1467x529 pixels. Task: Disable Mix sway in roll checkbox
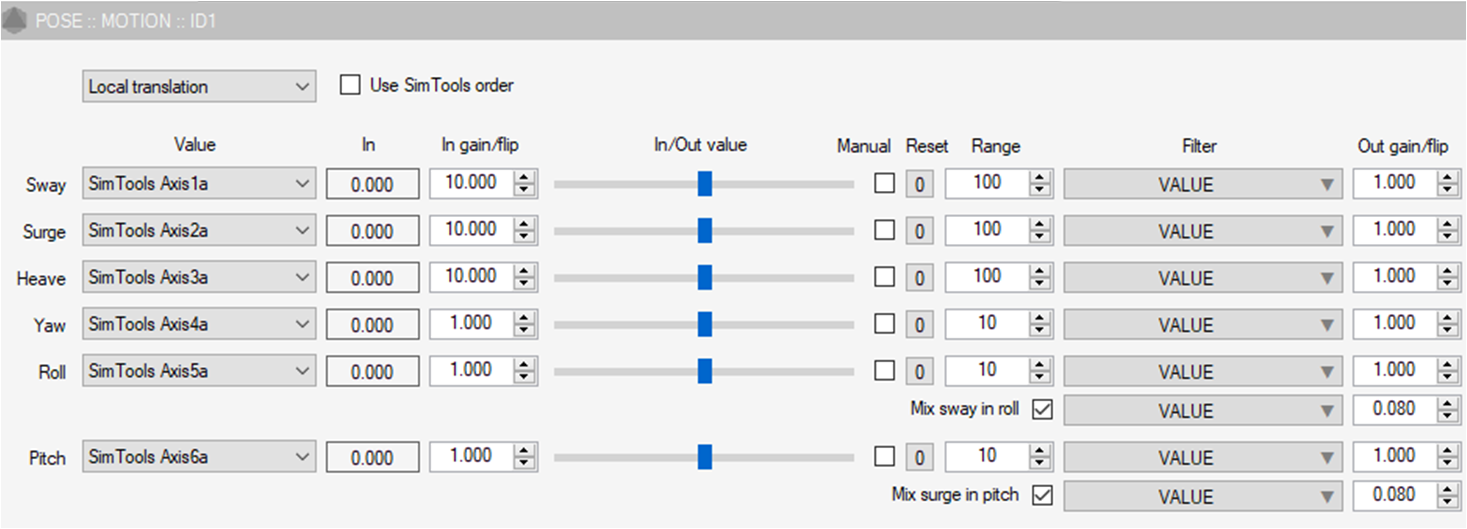click(1042, 409)
